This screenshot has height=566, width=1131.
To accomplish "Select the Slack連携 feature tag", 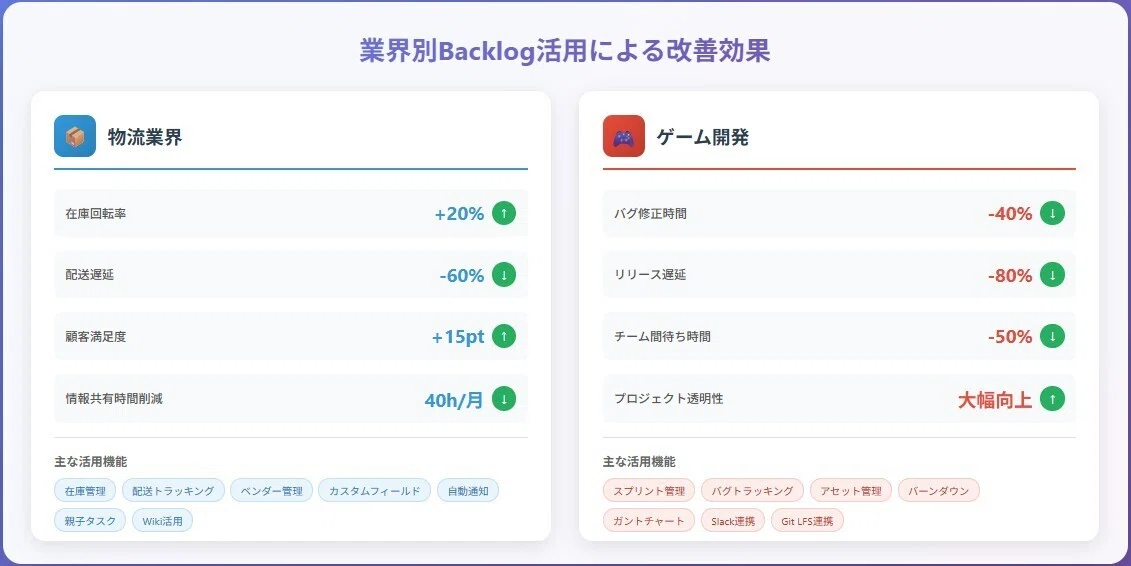I will (733, 521).
